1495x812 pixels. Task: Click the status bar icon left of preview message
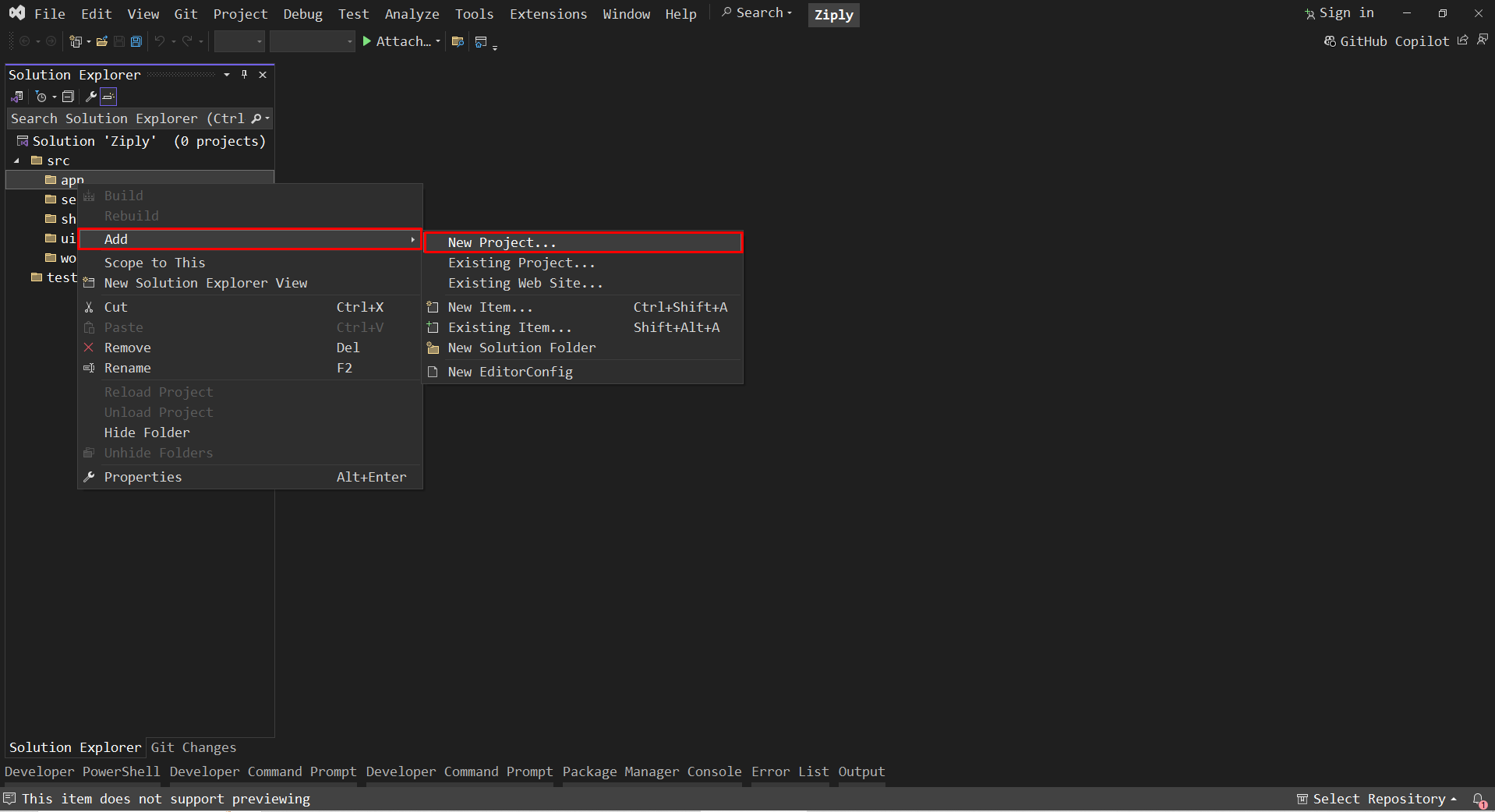pyautogui.click(x=9, y=799)
